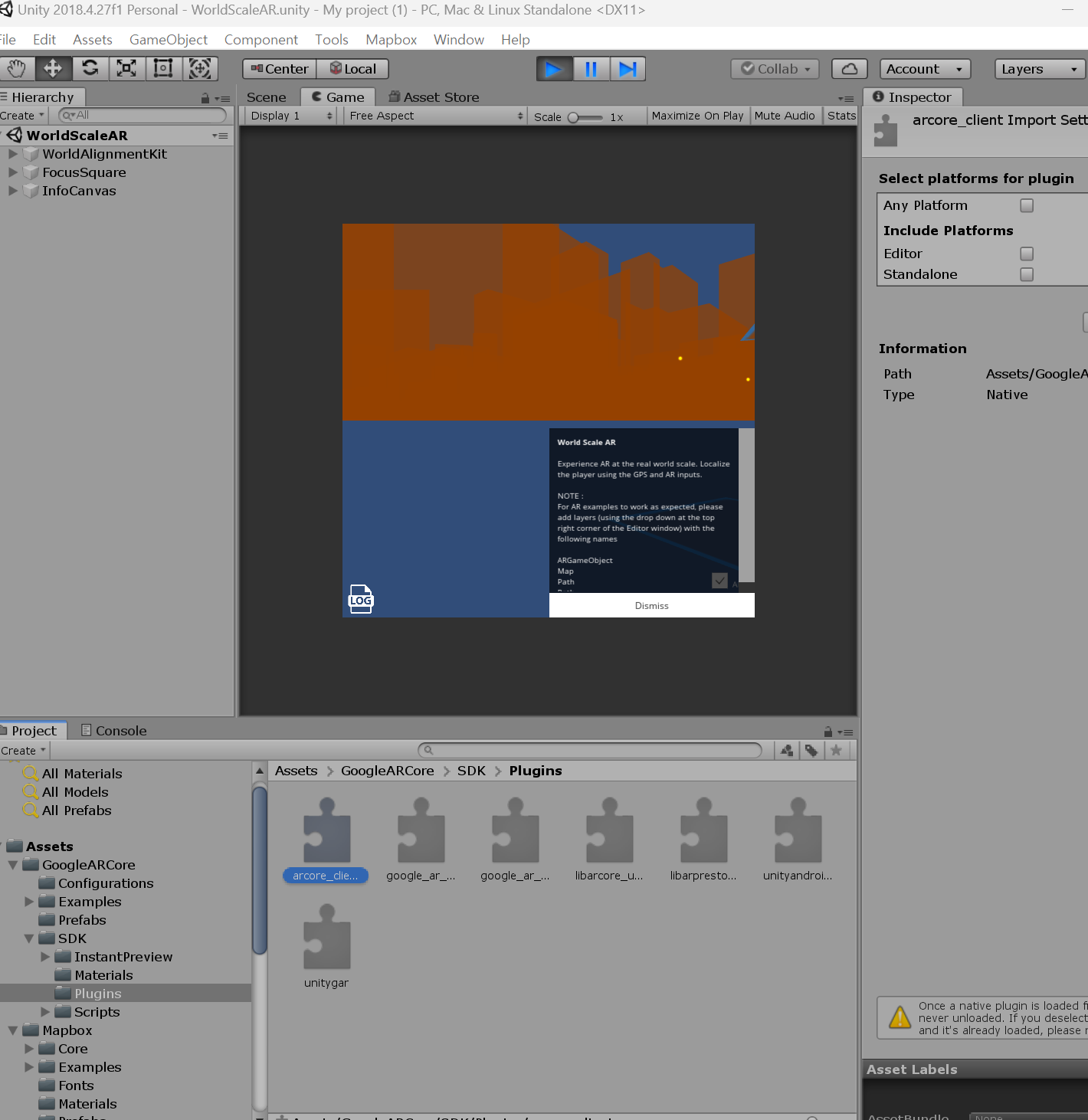
Task: Collapse Mapbox folder in Project tree
Action: (x=13, y=1030)
